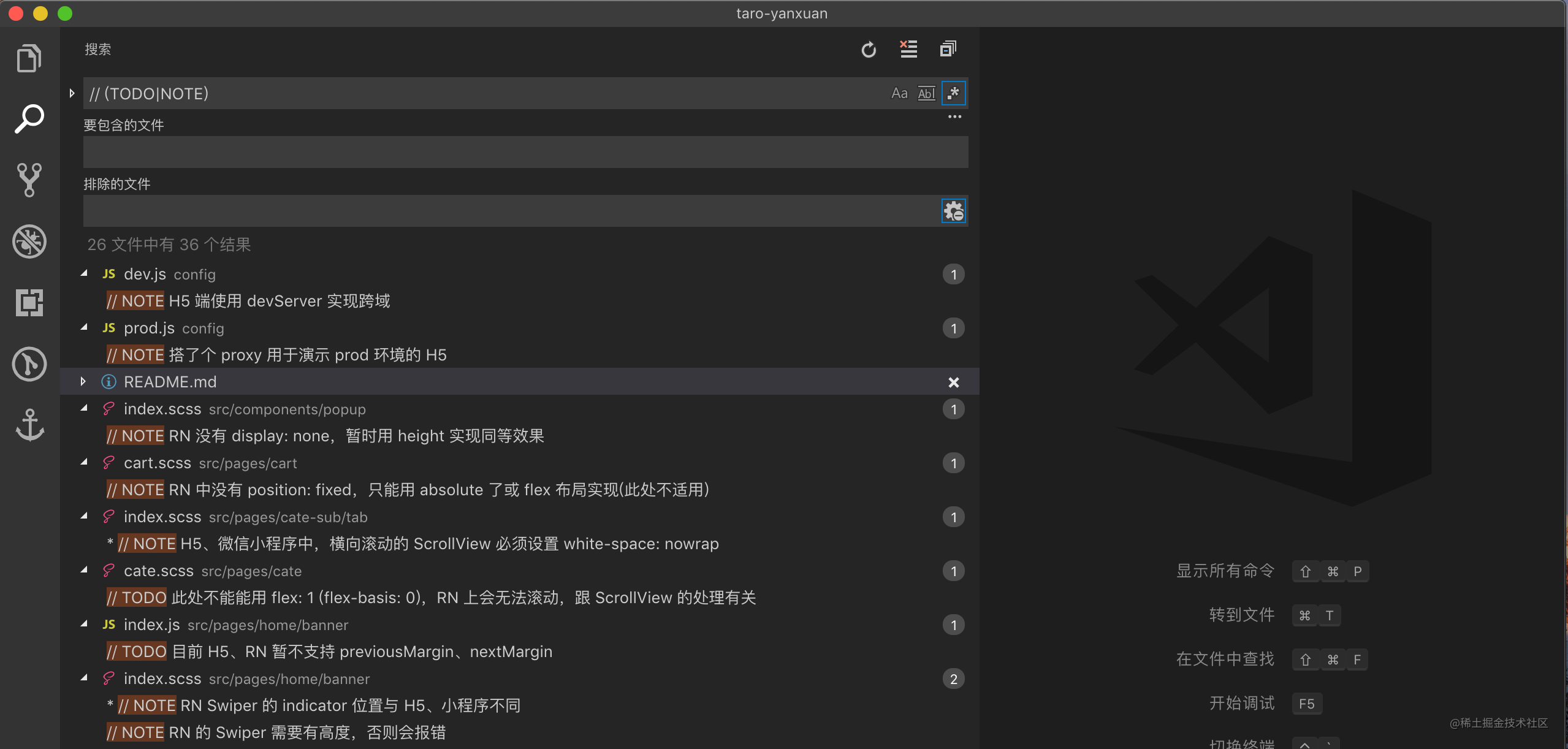Screen dimensions: 1568x749
Task: Click result count badge for dev.js
Action: [x=954, y=274]
